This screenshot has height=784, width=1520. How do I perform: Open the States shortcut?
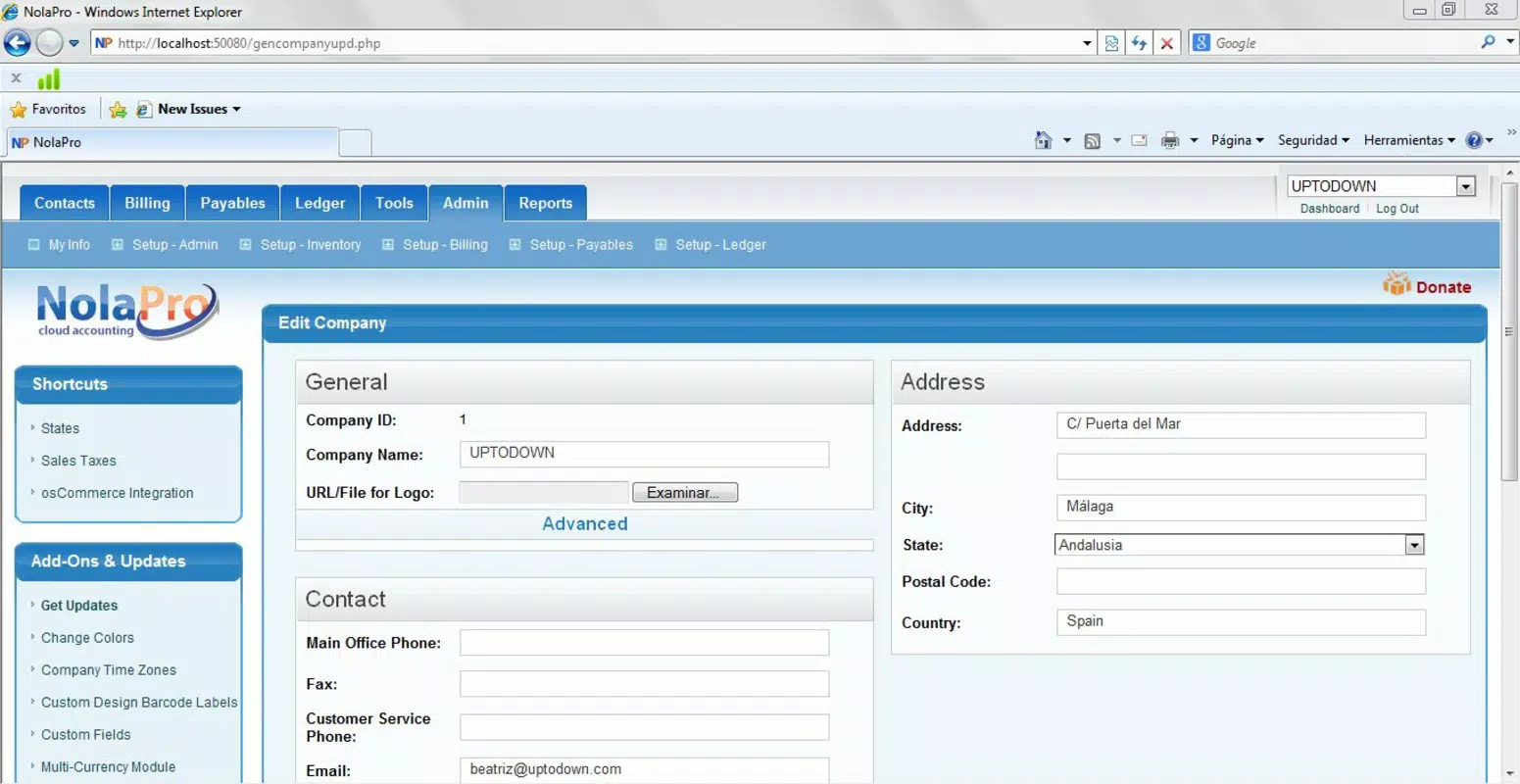[x=60, y=428]
